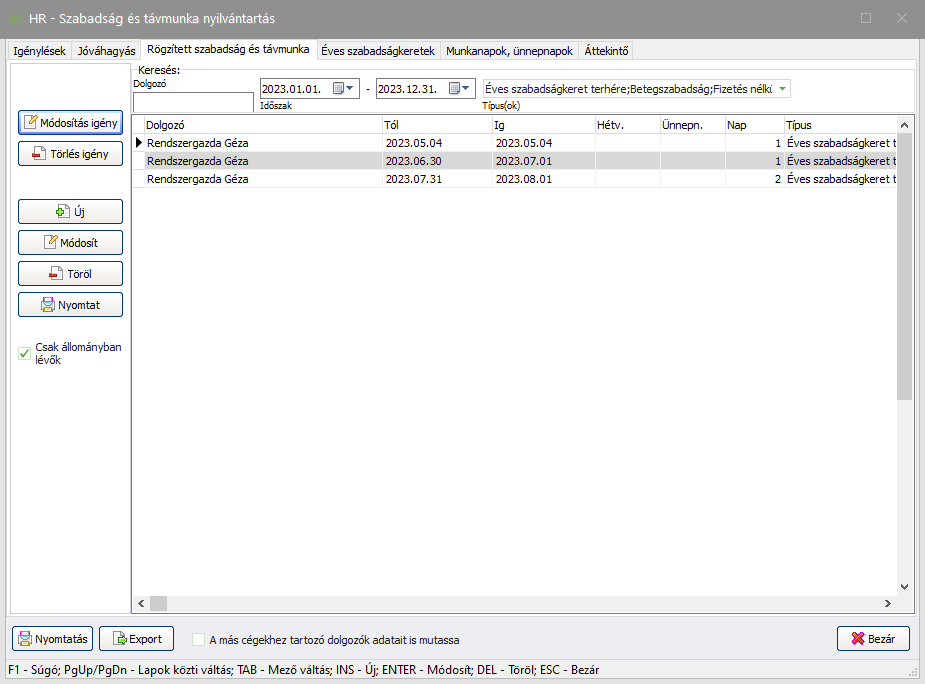925x684 pixels.
Task: Enable showing other companies' employees checkbox
Action: point(199,639)
